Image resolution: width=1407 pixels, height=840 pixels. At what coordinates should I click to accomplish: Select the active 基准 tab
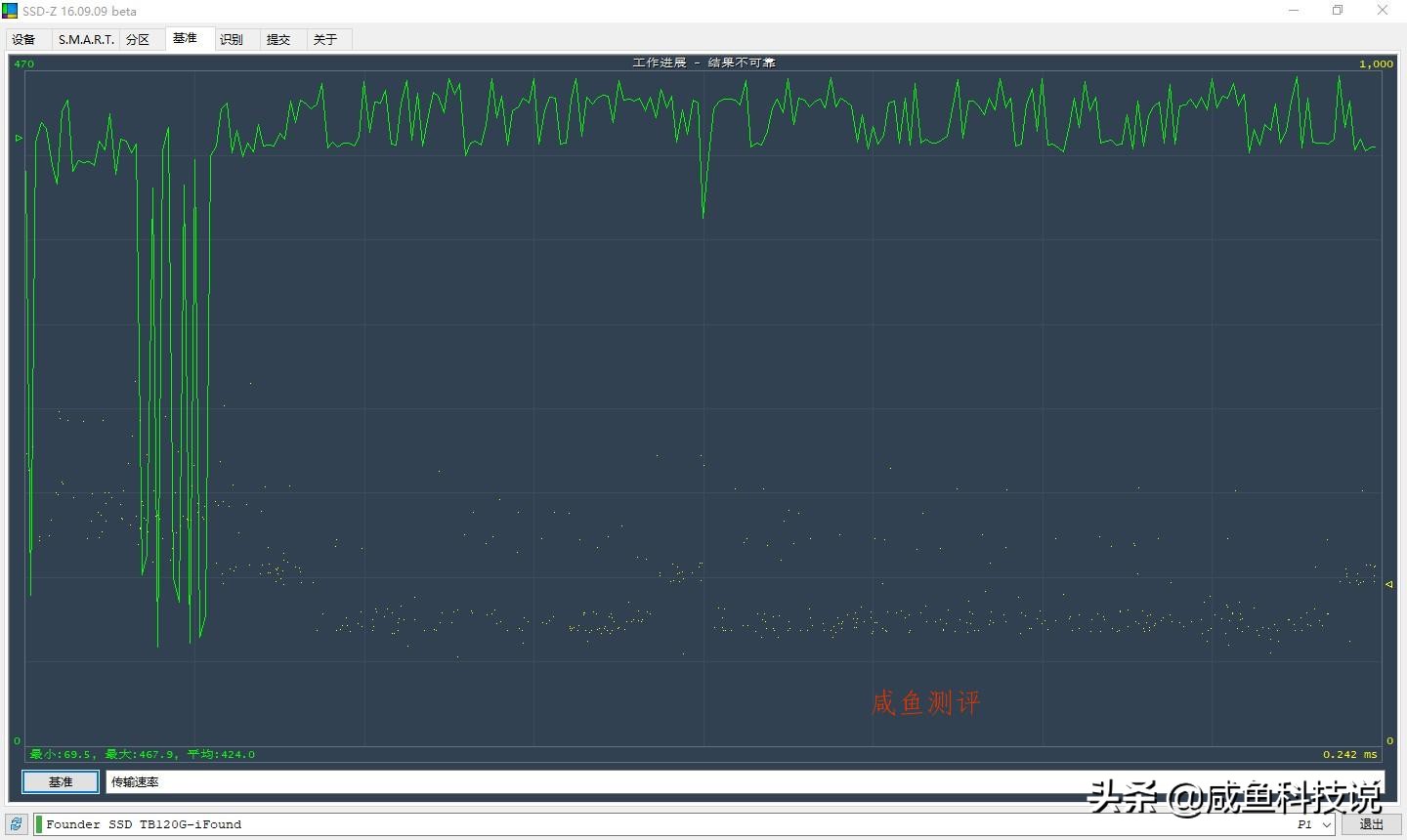185,38
